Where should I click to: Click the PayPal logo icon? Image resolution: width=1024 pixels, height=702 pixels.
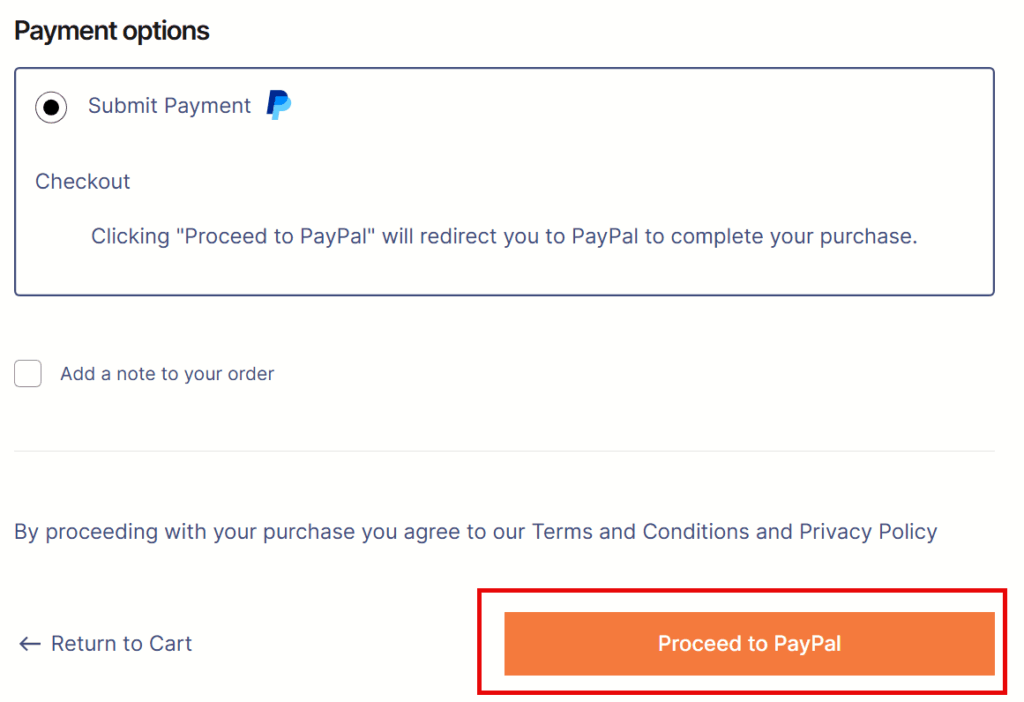[279, 104]
